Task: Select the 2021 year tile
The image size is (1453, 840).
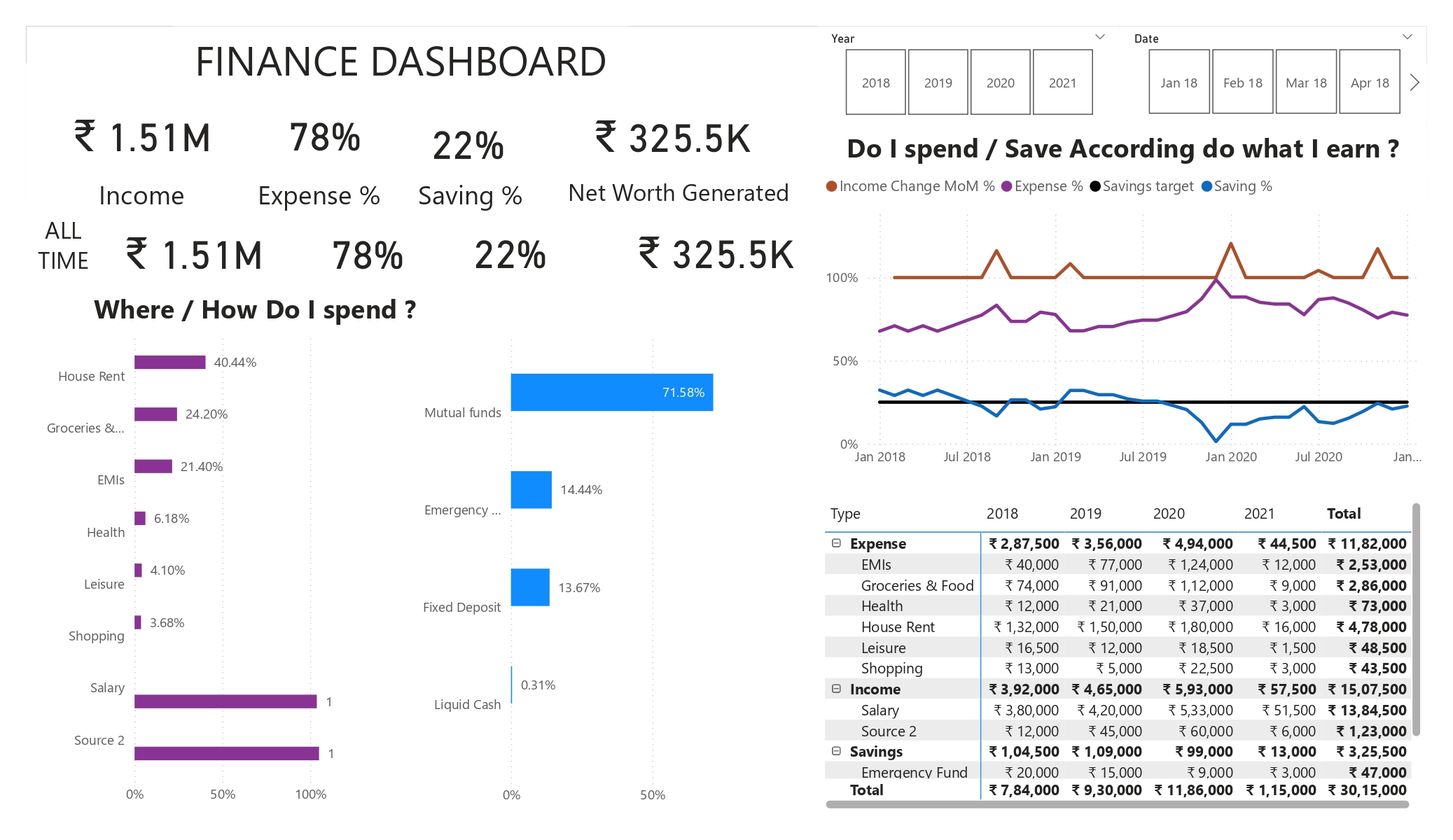Action: coord(1062,83)
